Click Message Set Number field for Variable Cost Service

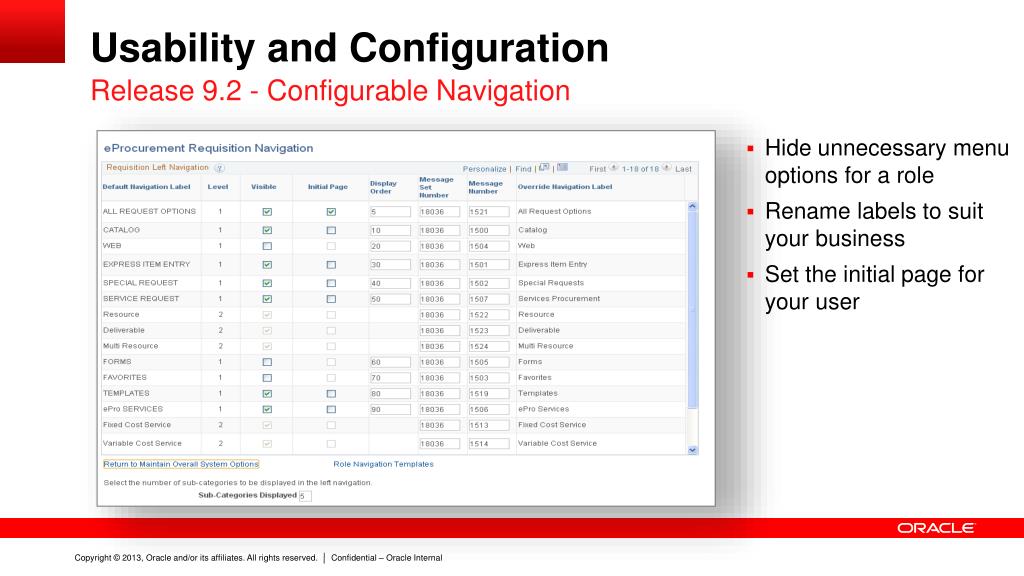click(440, 443)
